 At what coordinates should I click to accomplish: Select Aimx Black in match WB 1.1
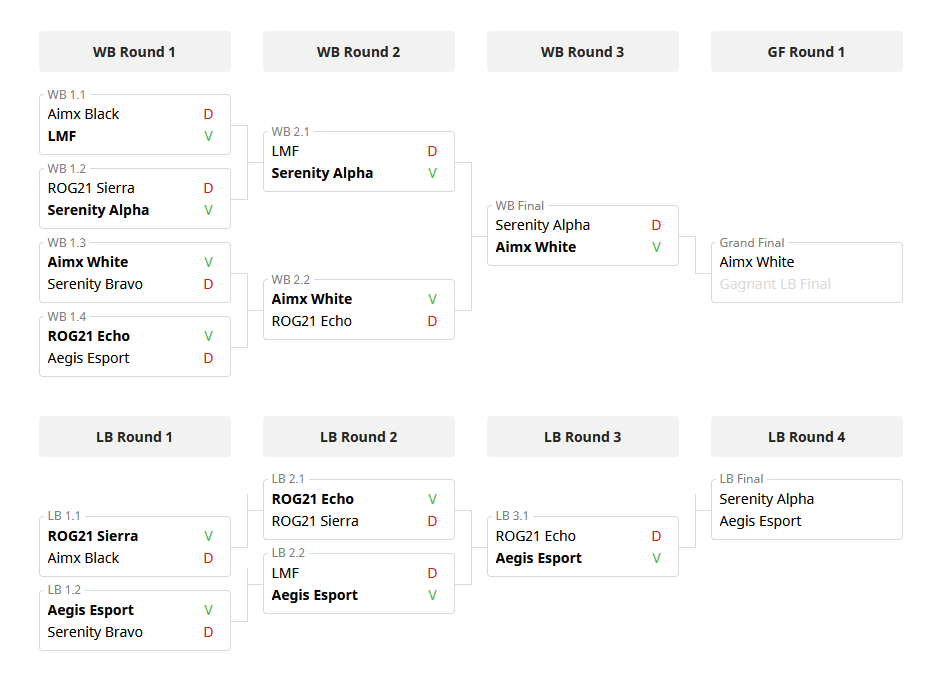coord(83,114)
